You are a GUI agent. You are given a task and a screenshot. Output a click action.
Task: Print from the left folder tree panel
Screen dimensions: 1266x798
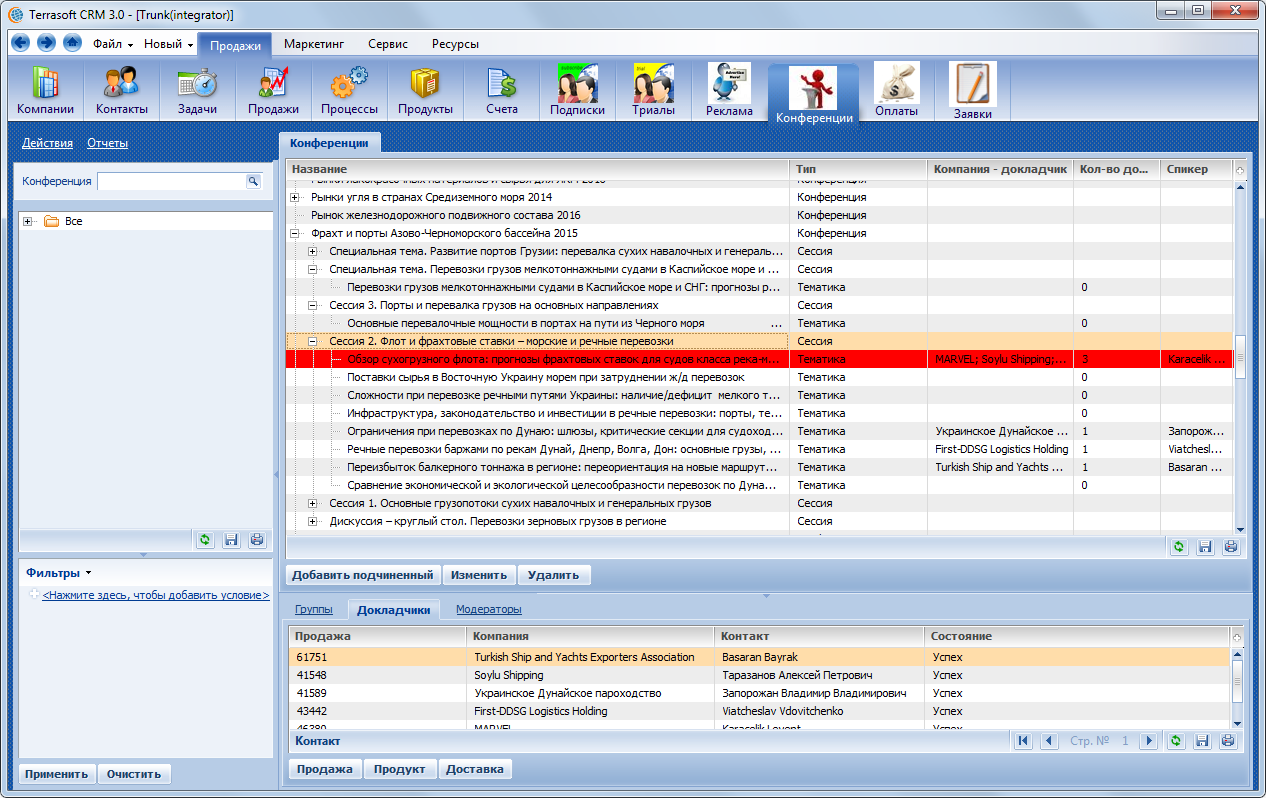257,540
